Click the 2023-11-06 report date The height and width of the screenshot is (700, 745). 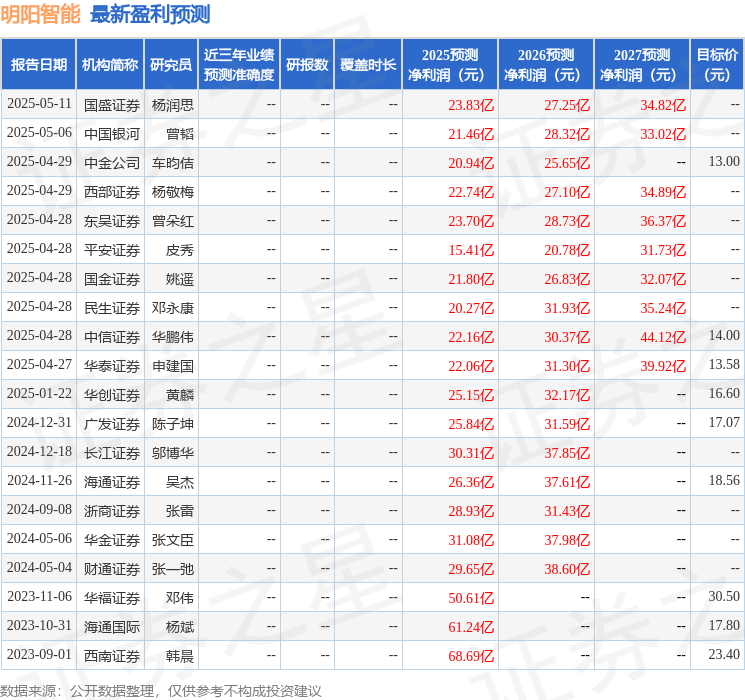tap(39, 596)
